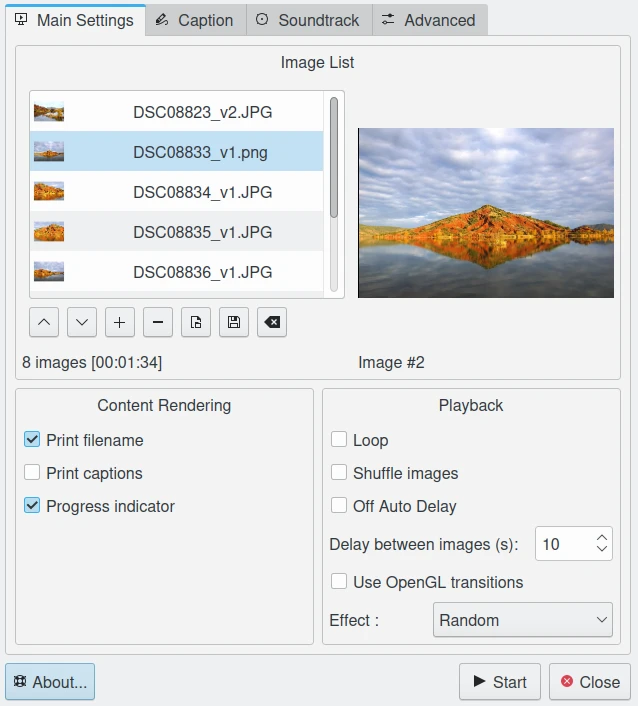This screenshot has width=638, height=706.
Task: Add images with the plus button
Action: [x=119, y=322]
